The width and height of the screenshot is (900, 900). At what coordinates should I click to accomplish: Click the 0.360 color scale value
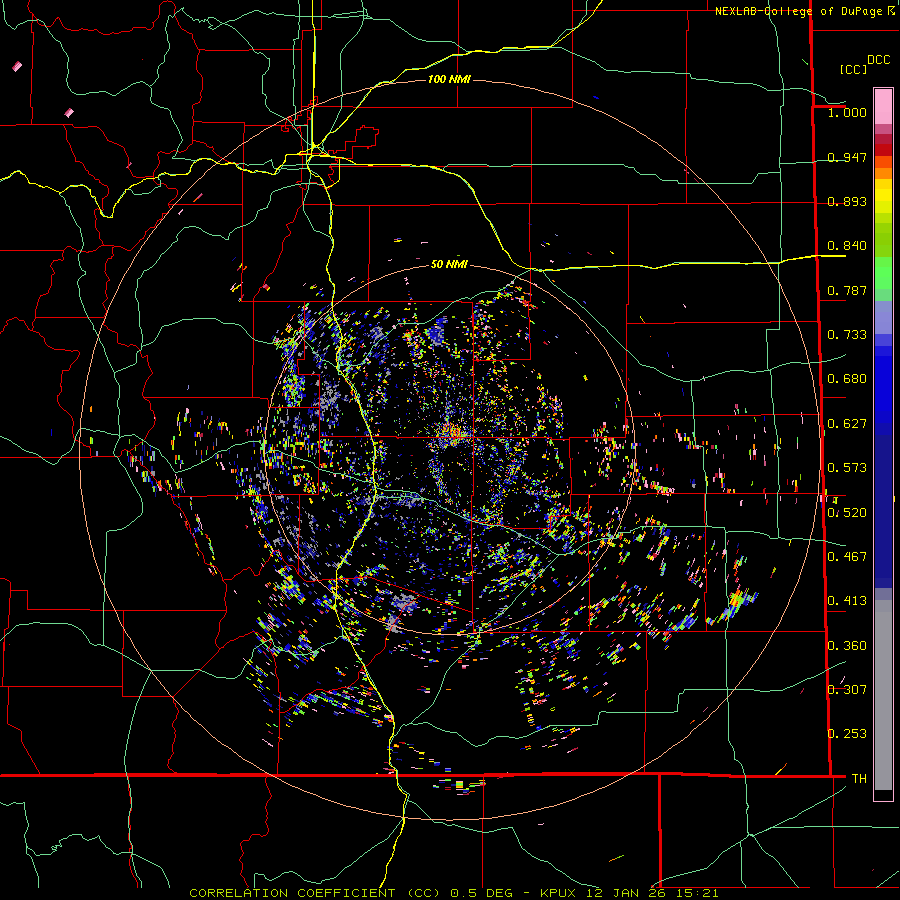847,646
